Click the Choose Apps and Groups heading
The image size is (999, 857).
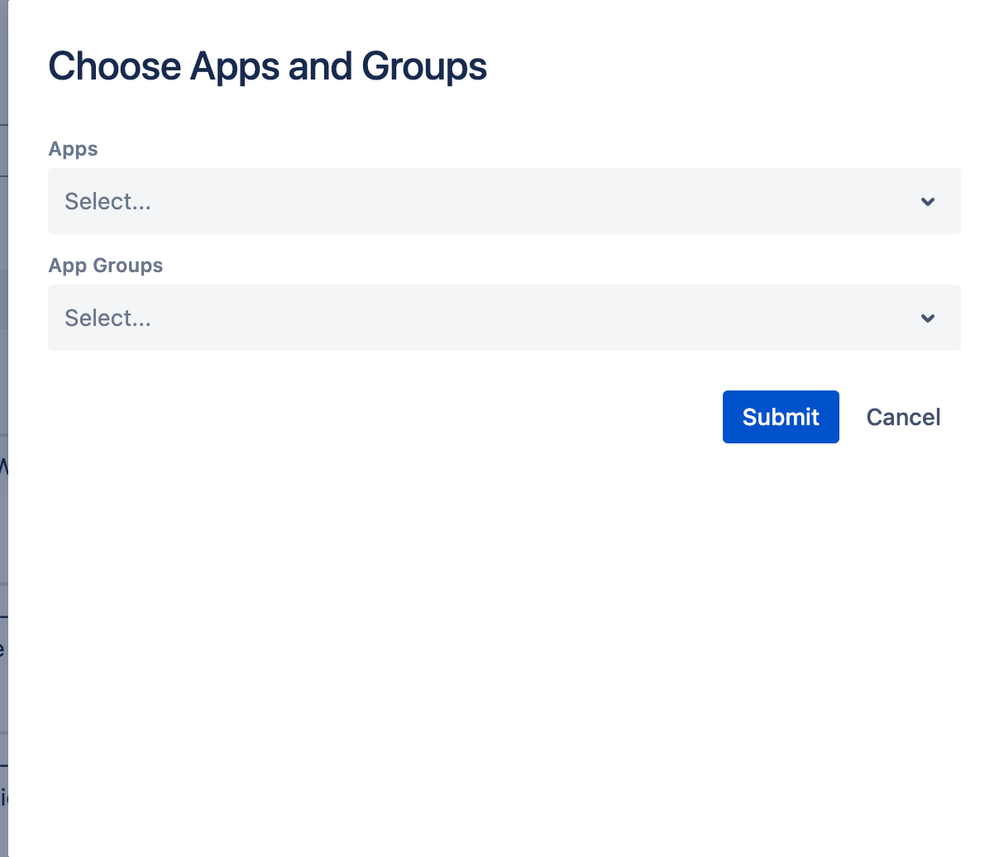(x=268, y=66)
